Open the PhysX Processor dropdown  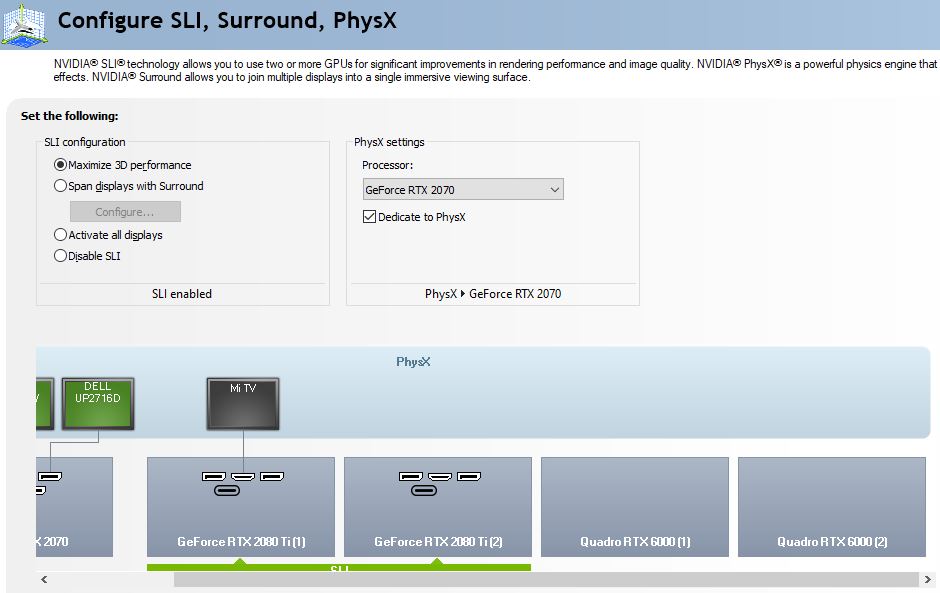point(463,189)
